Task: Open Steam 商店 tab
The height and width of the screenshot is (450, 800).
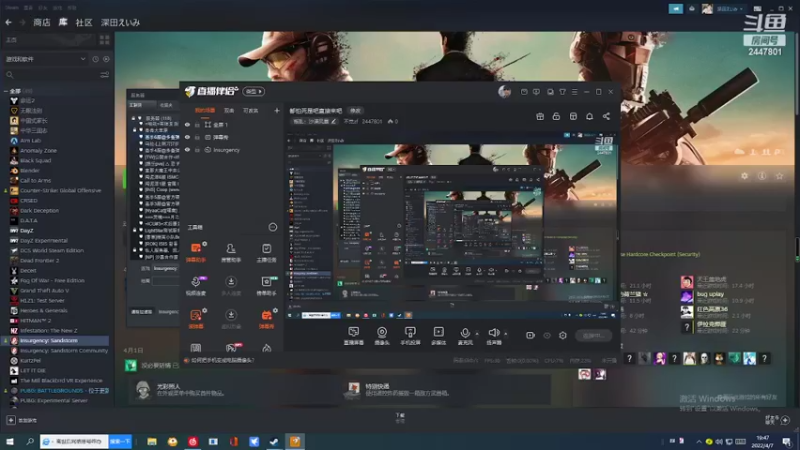Action: click(x=42, y=22)
